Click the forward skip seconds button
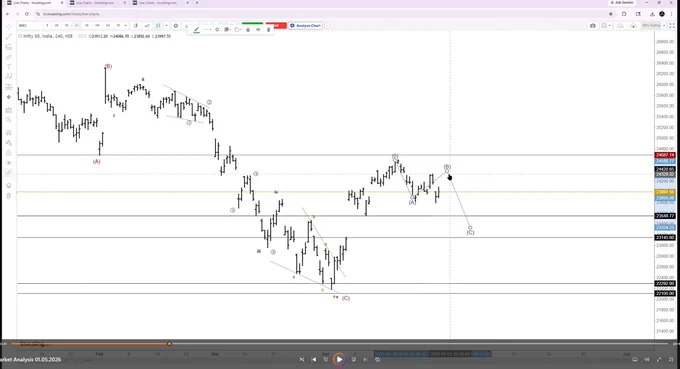 point(353,359)
